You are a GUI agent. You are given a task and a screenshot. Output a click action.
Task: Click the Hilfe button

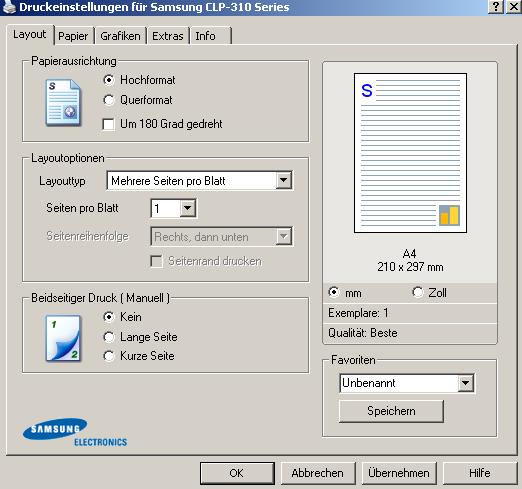coord(480,473)
